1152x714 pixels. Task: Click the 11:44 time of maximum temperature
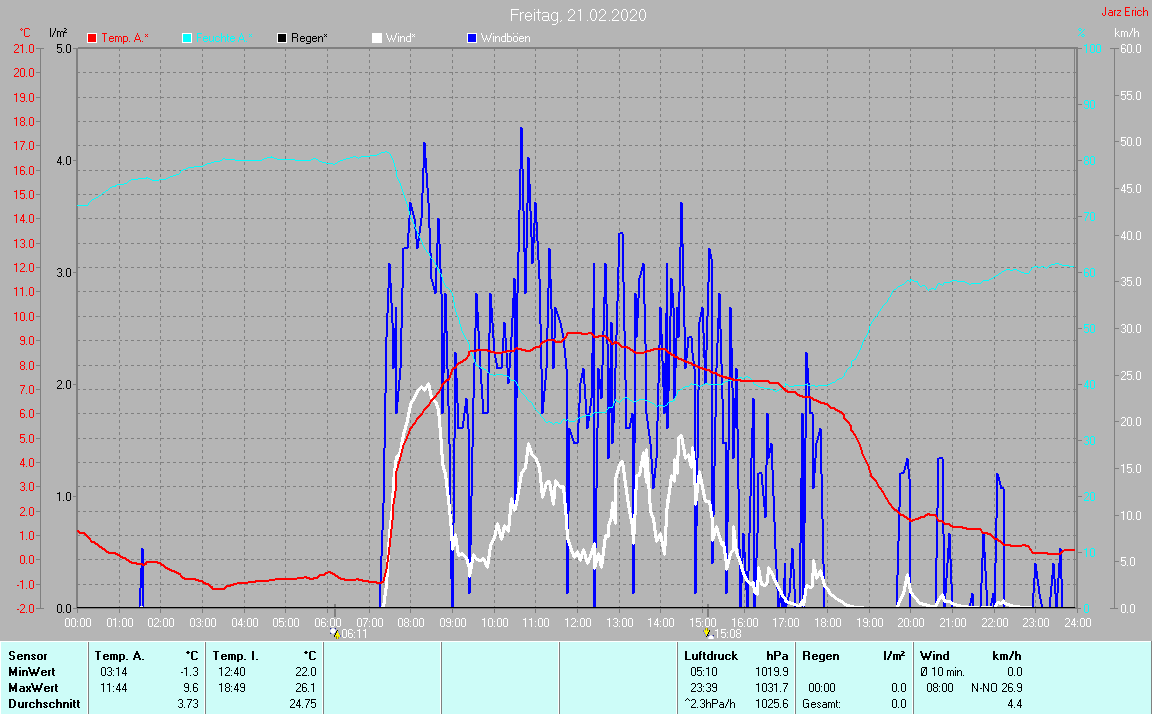point(114,688)
